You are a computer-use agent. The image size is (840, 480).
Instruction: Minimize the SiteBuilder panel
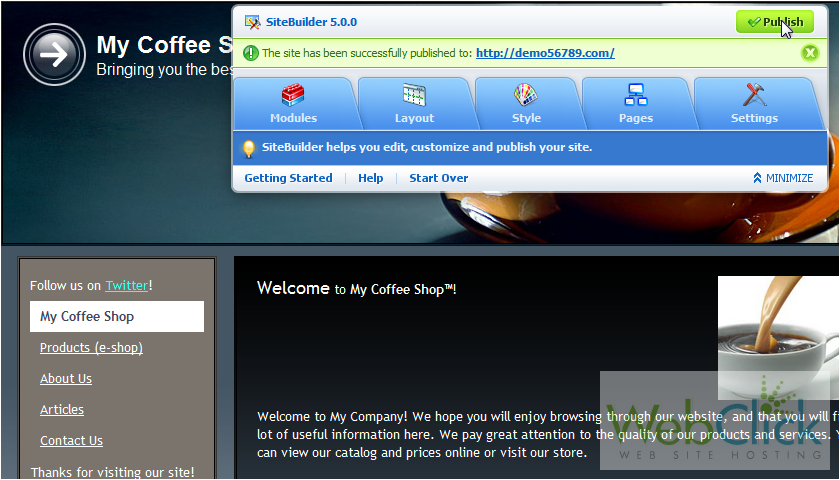tap(783, 178)
